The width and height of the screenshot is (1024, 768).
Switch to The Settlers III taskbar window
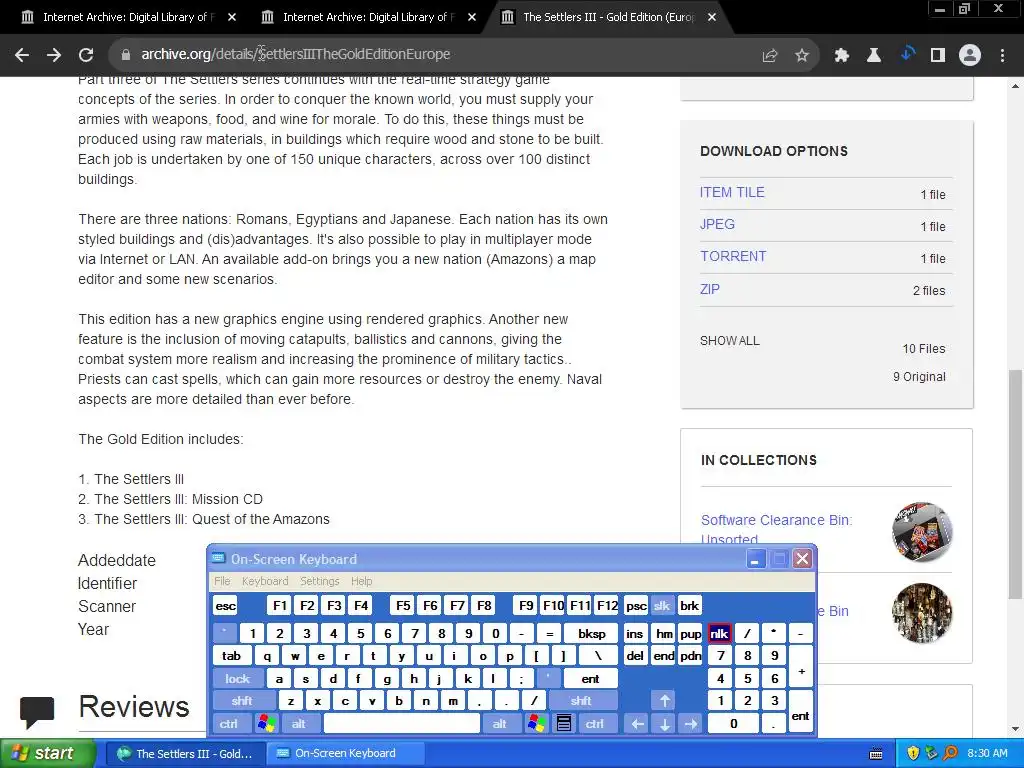pyautogui.click(x=185, y=754)
